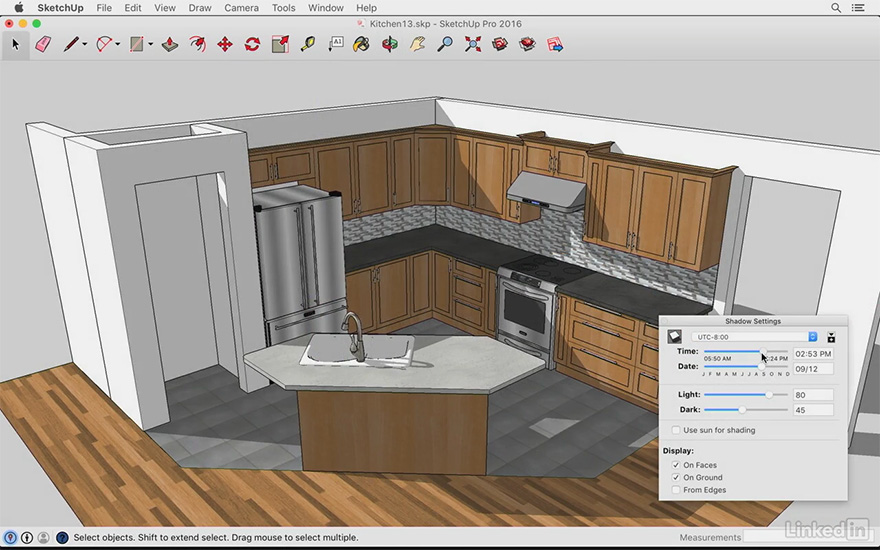Activate the Arc drawing tool
This screenshot has height=550, width=880.
click(x=104, y=44)
